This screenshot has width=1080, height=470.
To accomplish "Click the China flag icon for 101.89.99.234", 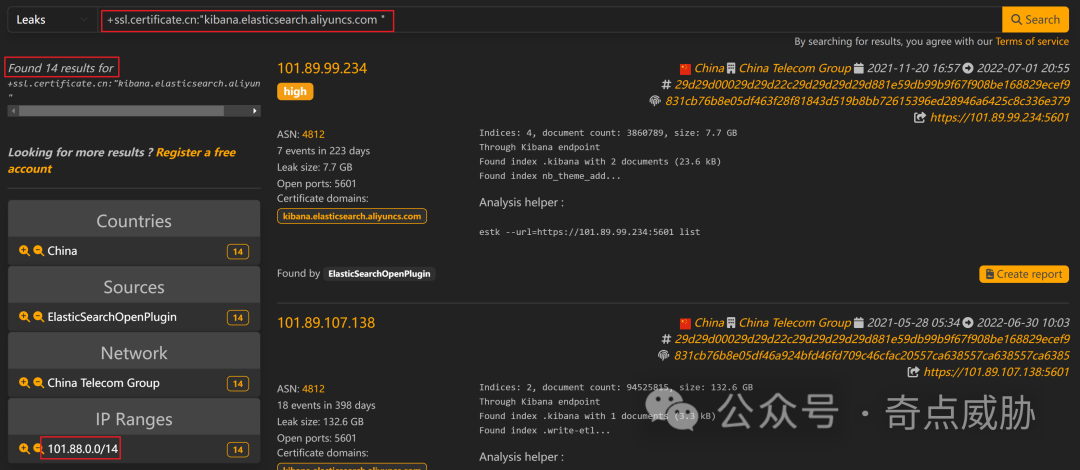I will (x=685, y=68).
